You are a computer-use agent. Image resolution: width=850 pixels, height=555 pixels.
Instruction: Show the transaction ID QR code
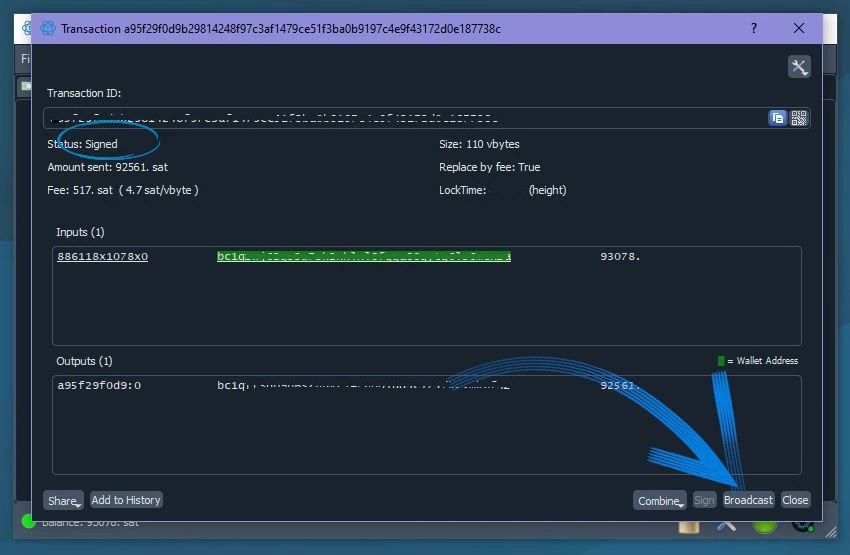(x=798, y=118)
